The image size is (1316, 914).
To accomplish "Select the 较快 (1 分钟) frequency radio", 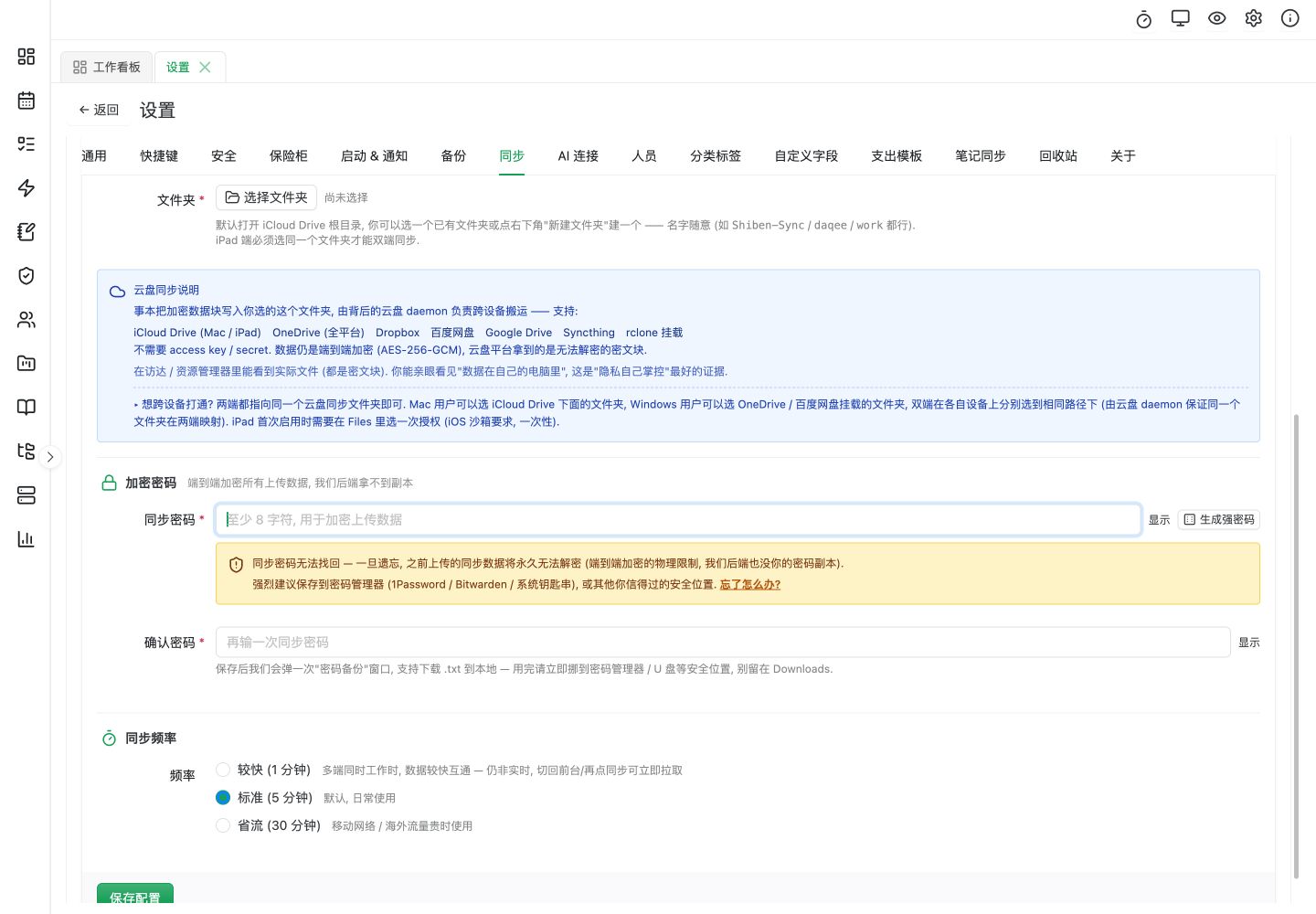I will (x=223, y=770).
